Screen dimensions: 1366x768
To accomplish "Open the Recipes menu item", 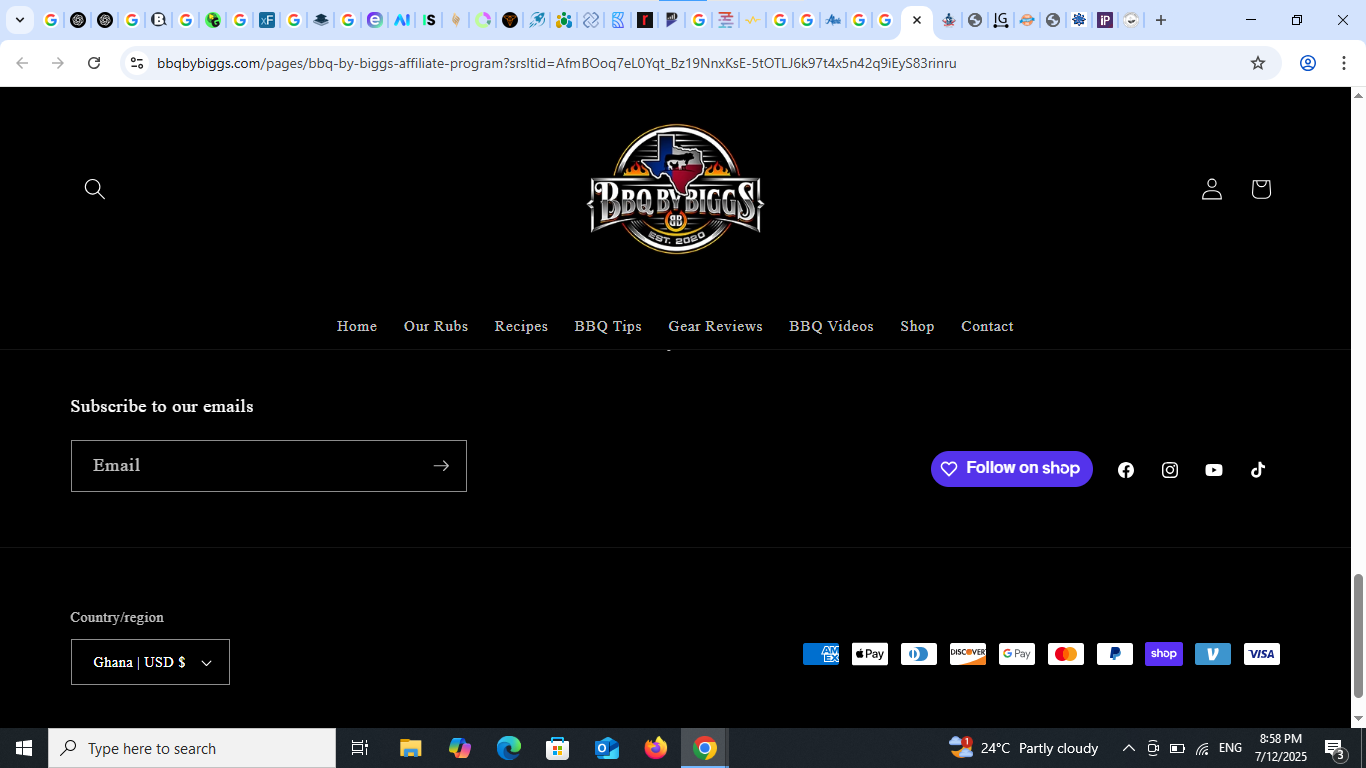I will tap(521, 326).
